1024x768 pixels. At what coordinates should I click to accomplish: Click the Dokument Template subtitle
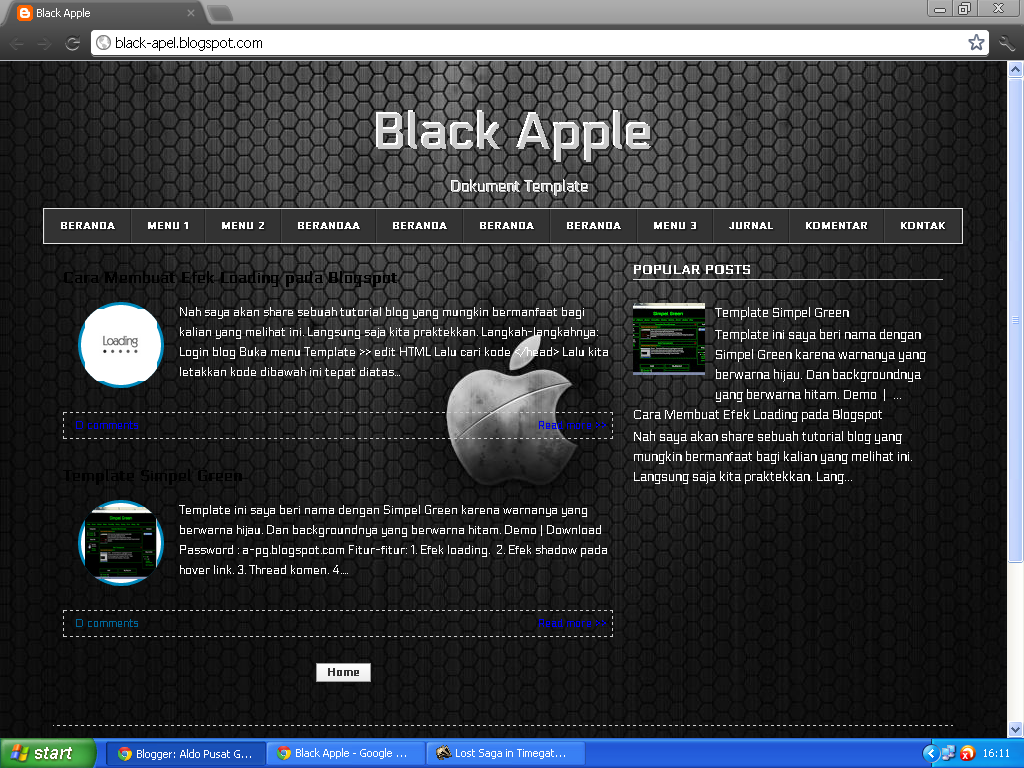tap(519, 187)
